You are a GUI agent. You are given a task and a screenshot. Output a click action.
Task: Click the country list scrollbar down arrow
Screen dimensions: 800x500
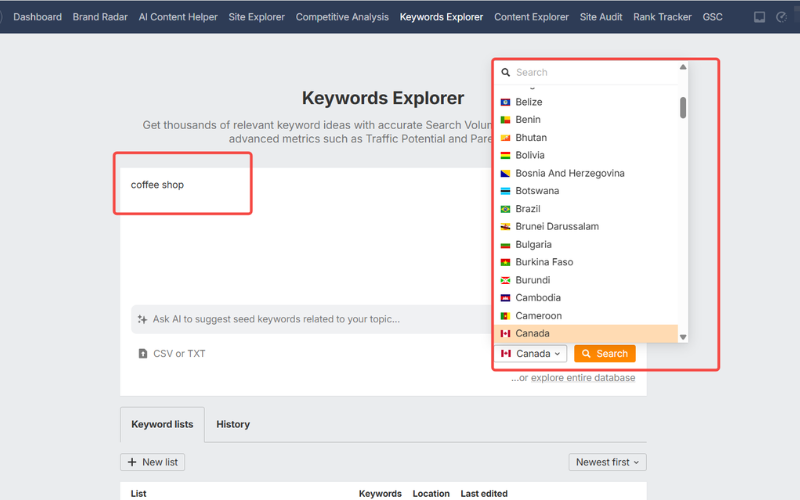[683, 337]
